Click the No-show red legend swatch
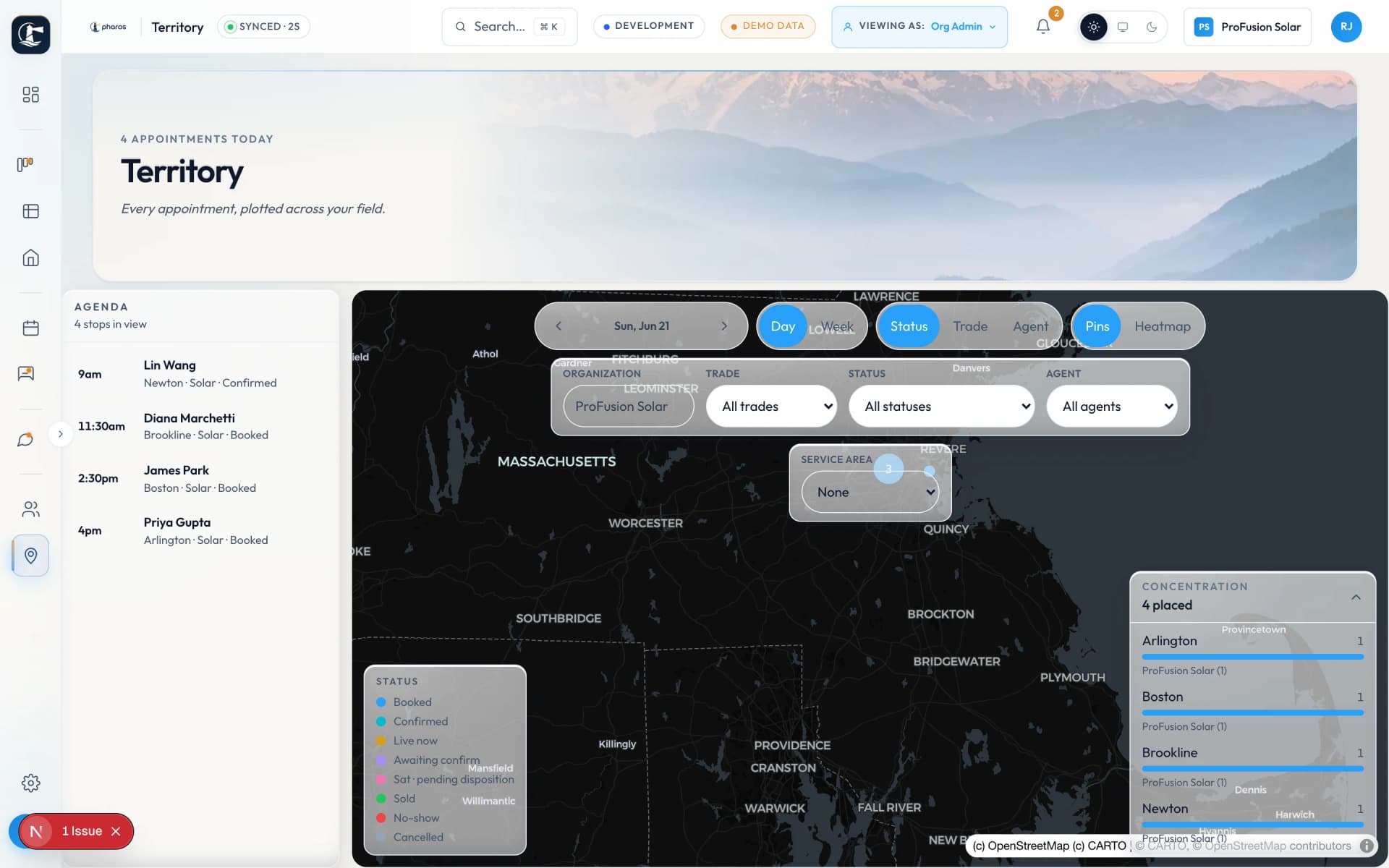The image size is (1389, 868). pos(381,817)
